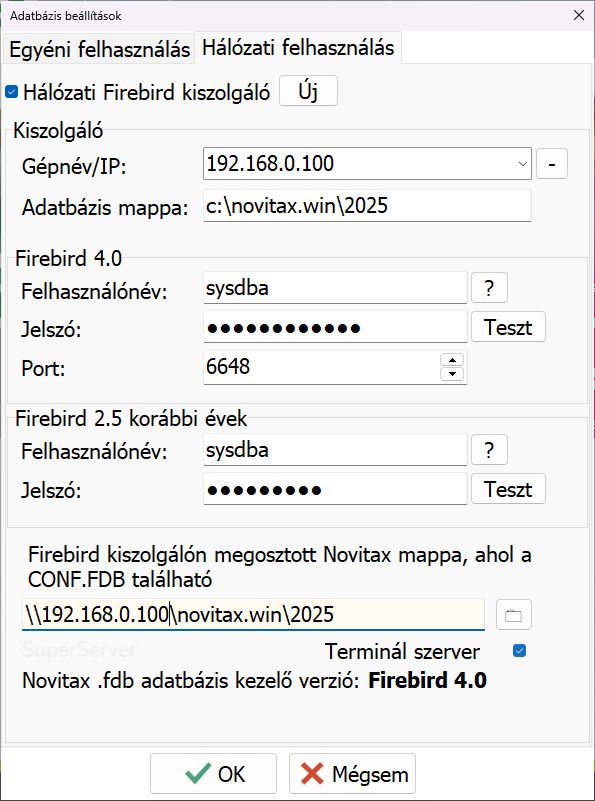Click the Adatbázis mappa input field
Viewport: 595px width, 801px height.
[367, 206]
